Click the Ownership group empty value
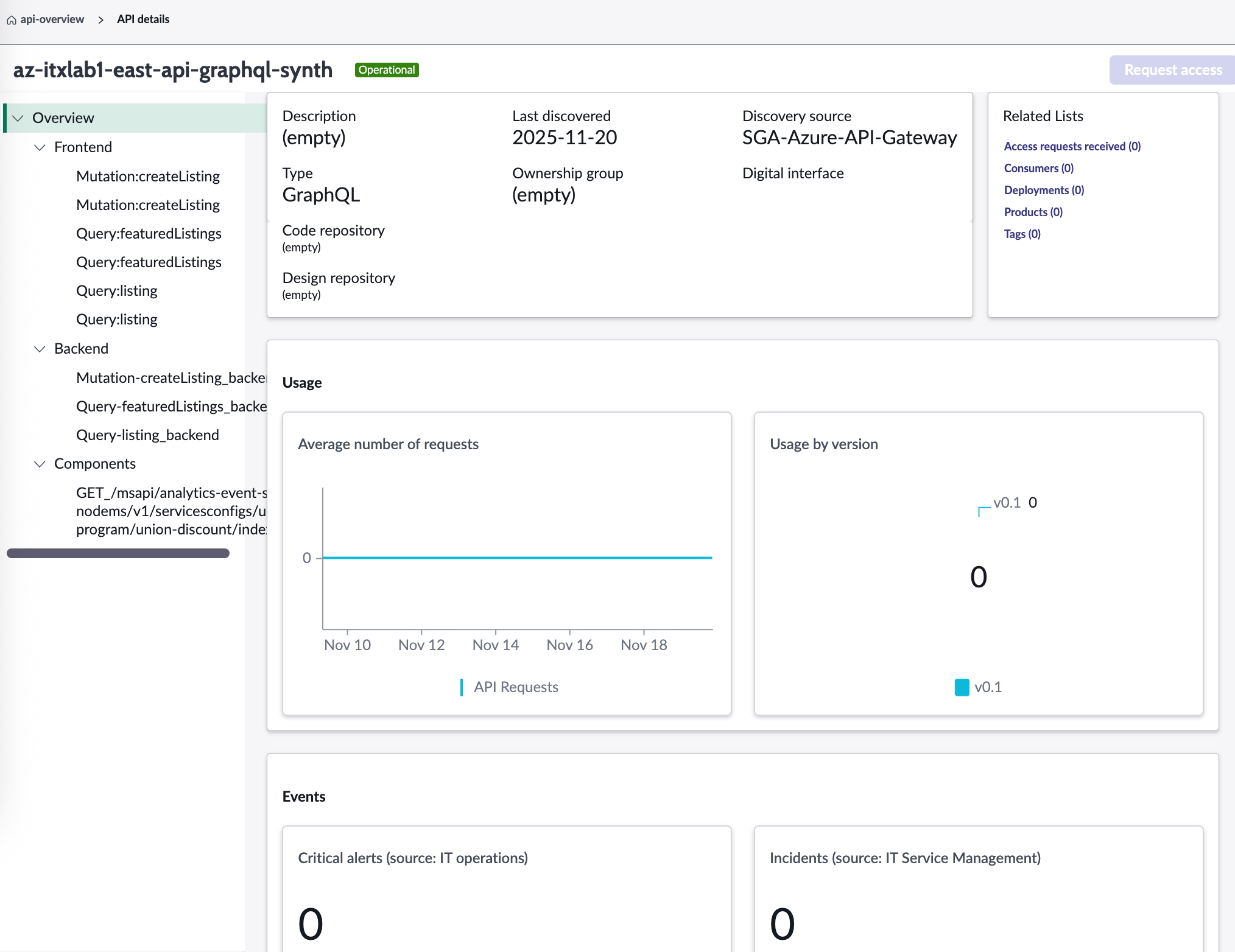Screen dimensions: 1235x952 coord(544,195)
